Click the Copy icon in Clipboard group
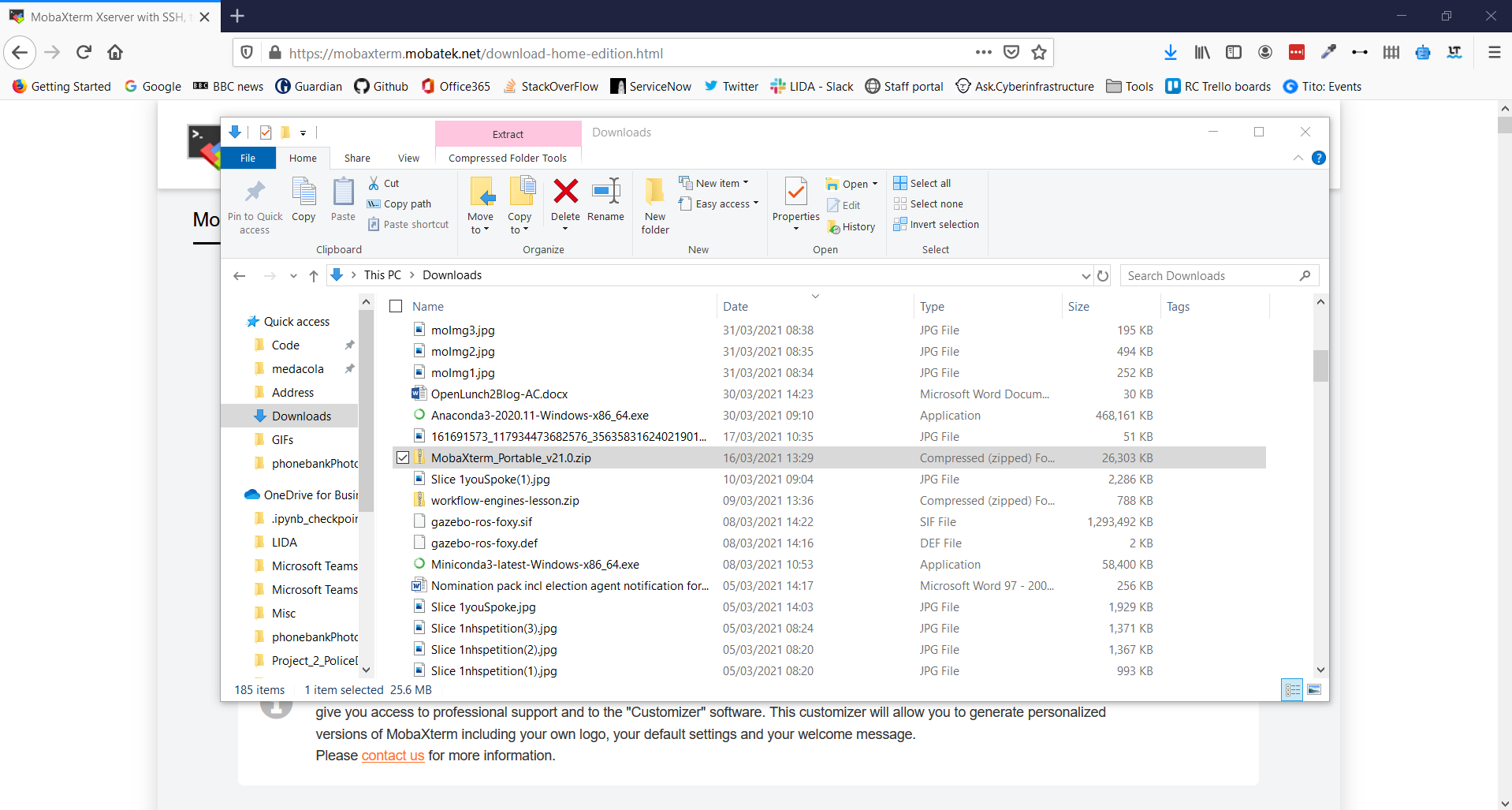 (304, 192)
